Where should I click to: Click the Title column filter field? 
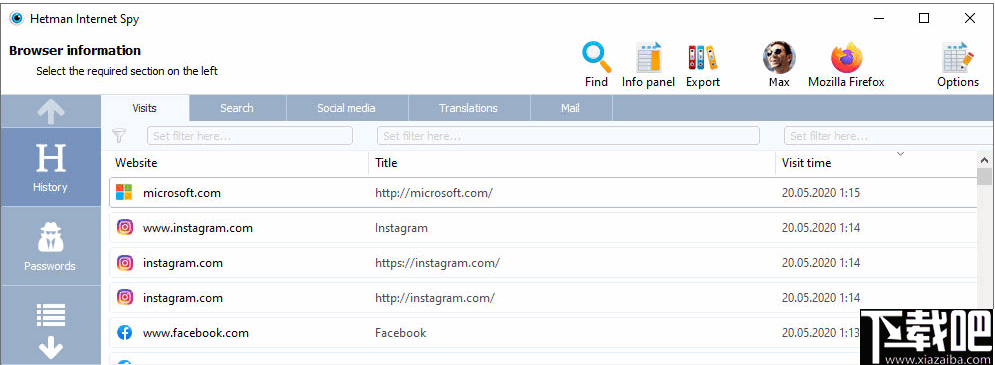click(569, 136)
